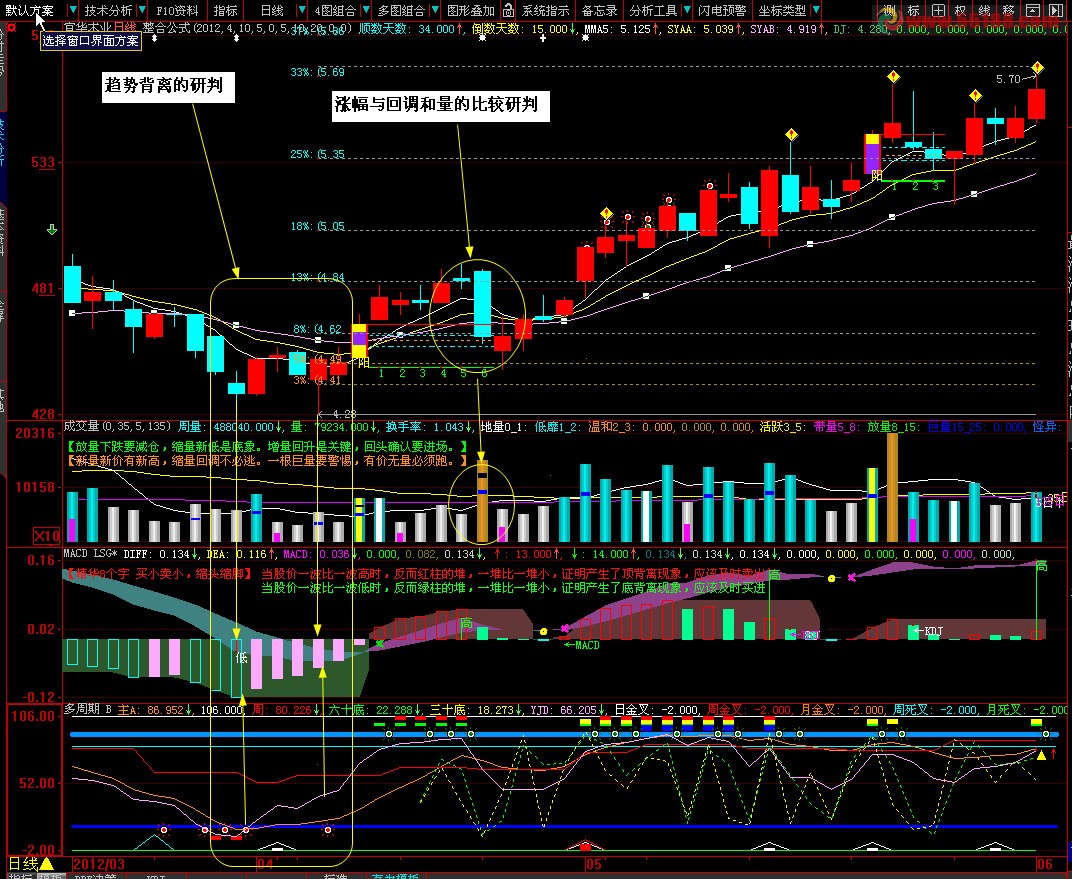Open the 坐标类型 dropdown arrow
The width and height of the screenshot is (1072, 879).
pyautogui.click(x=816, y=10)
